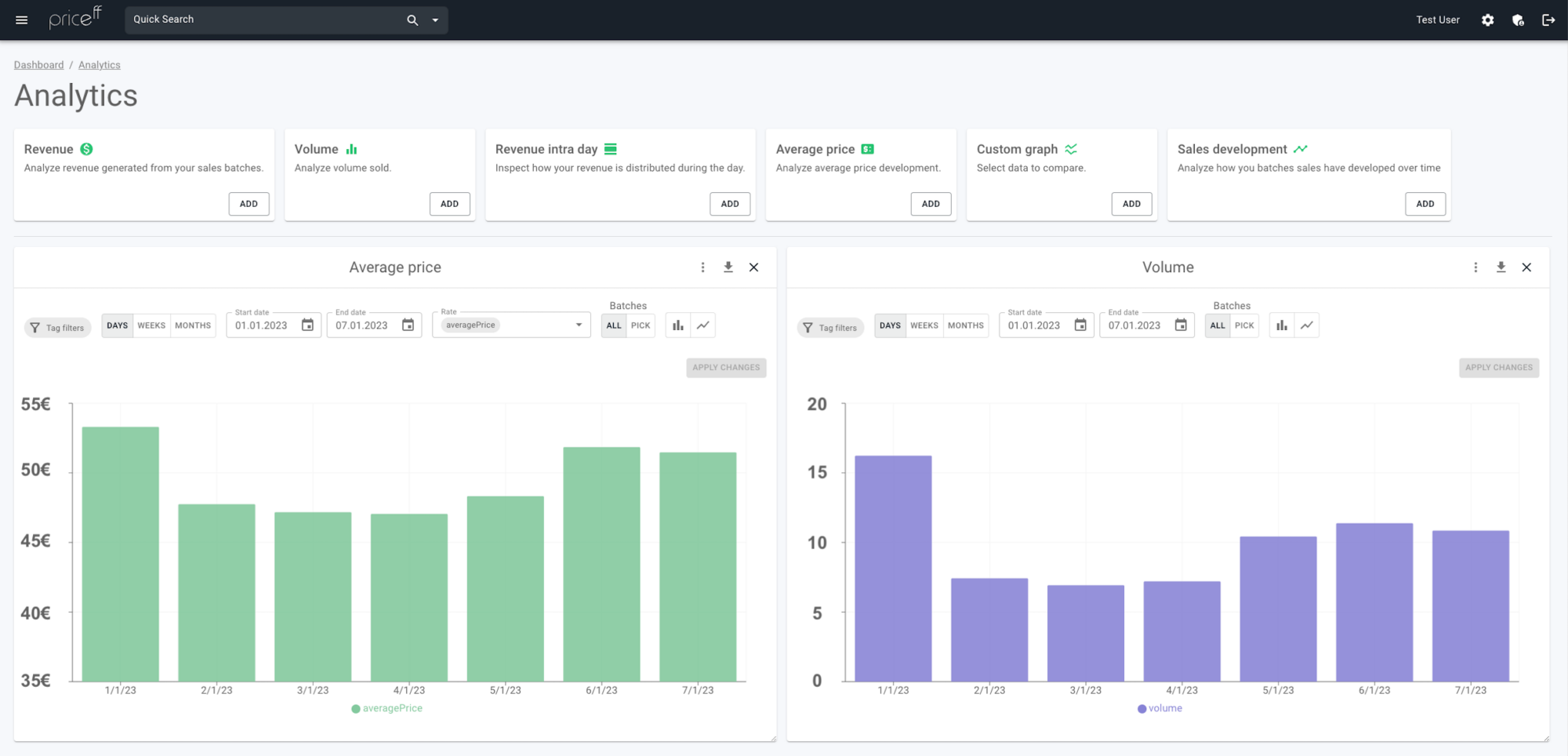
Task: Apply changes in Average price panel
Action: pos(726,368)
